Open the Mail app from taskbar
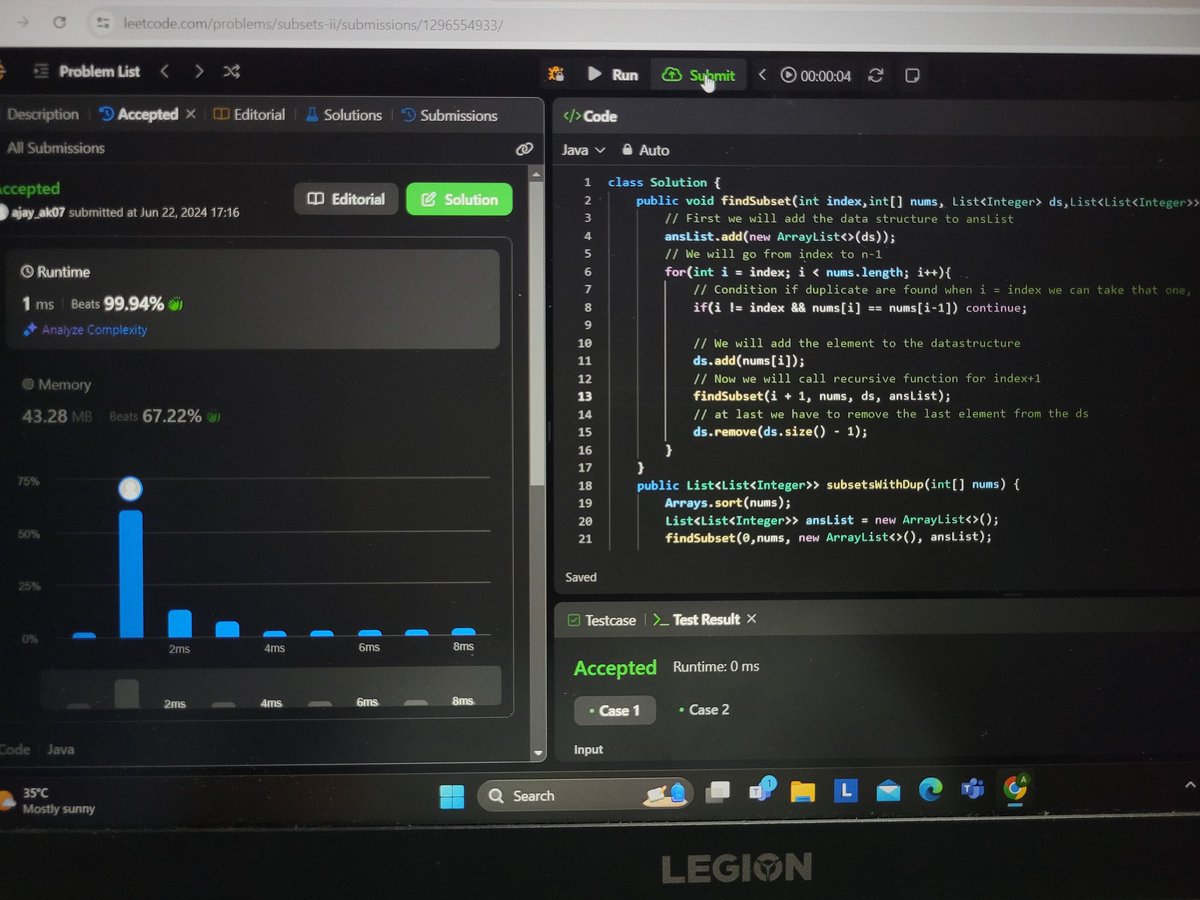The width and height of the screenshot is (1200, 900). pos(888,791)
